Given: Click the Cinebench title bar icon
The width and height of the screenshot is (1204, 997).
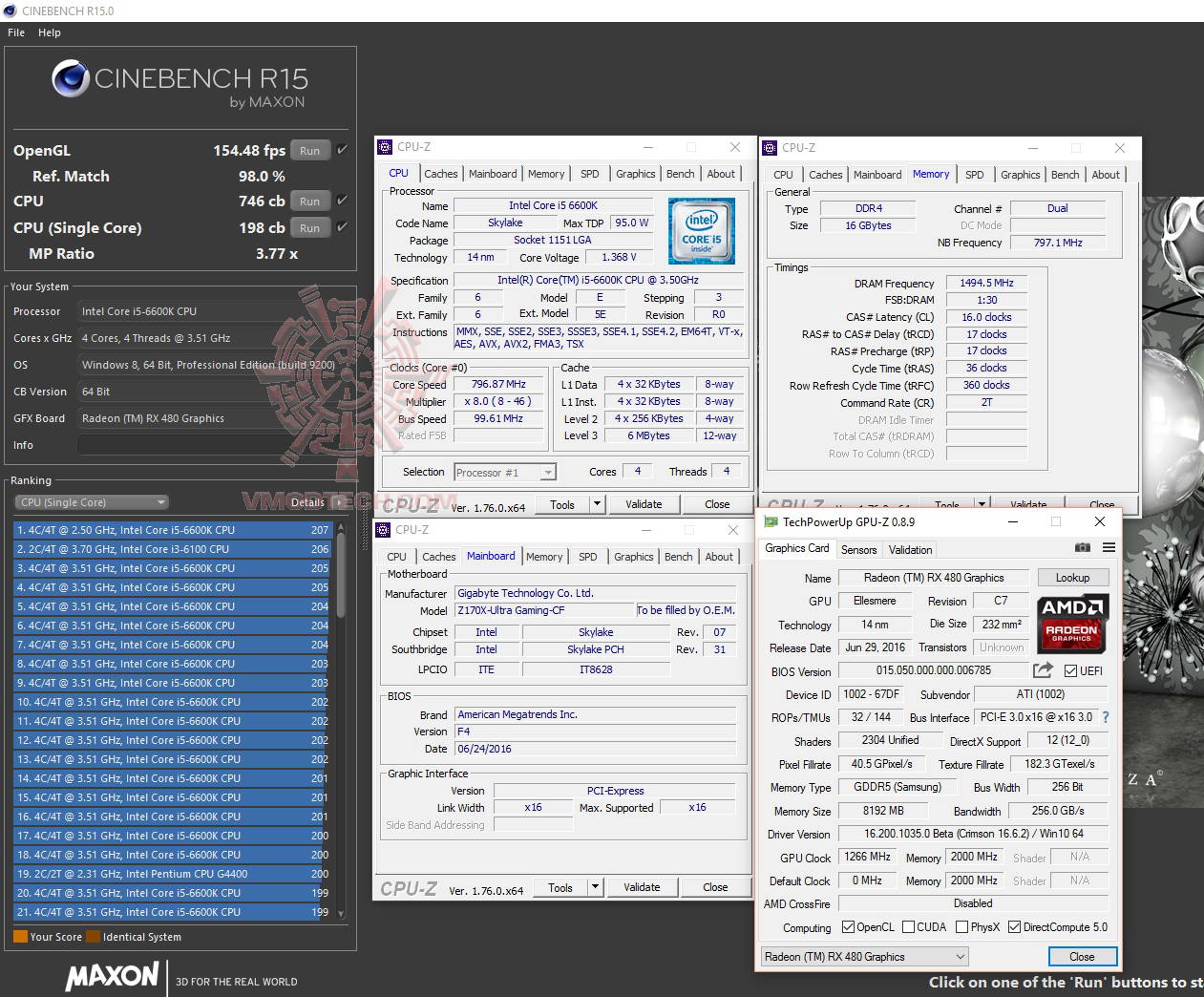Looking at the screenshot, I should pyautogui.click(x=11, y=11).
